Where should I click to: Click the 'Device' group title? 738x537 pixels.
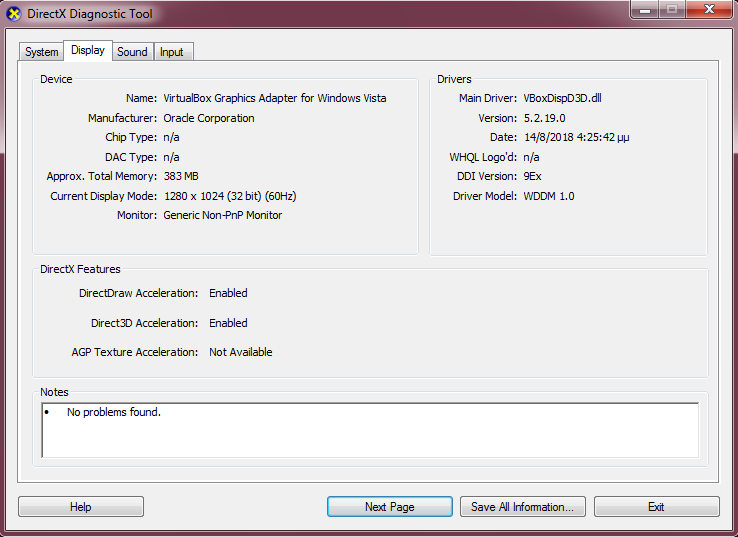(x=56, y=79)
